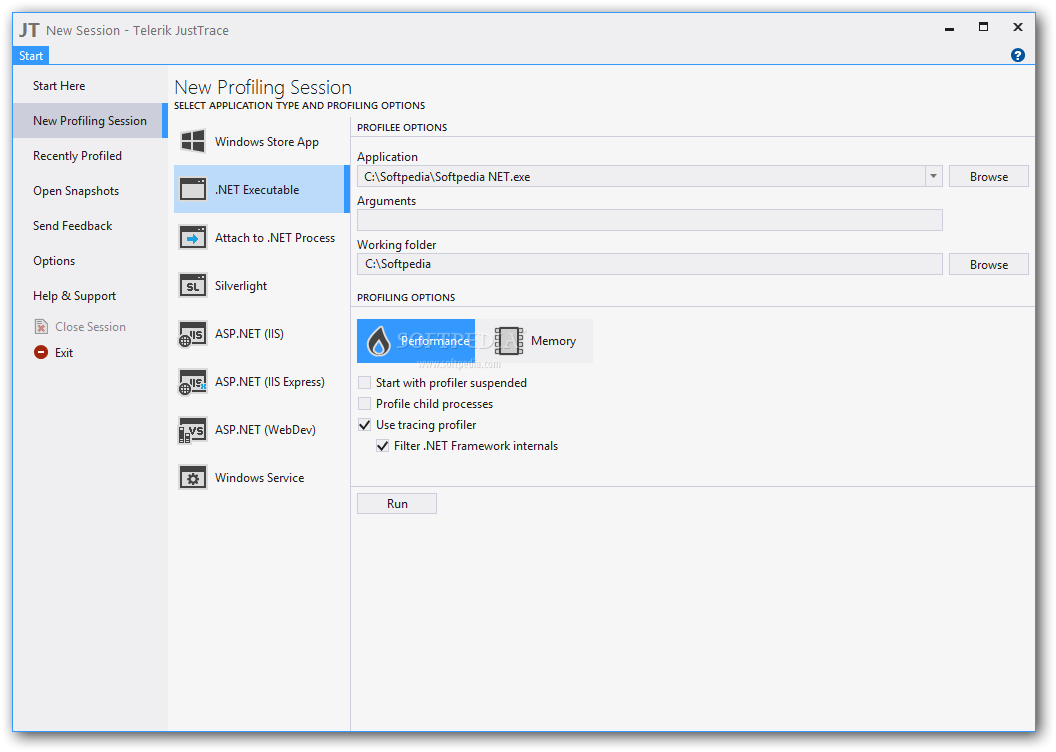Browse for the Application executable

989,176
